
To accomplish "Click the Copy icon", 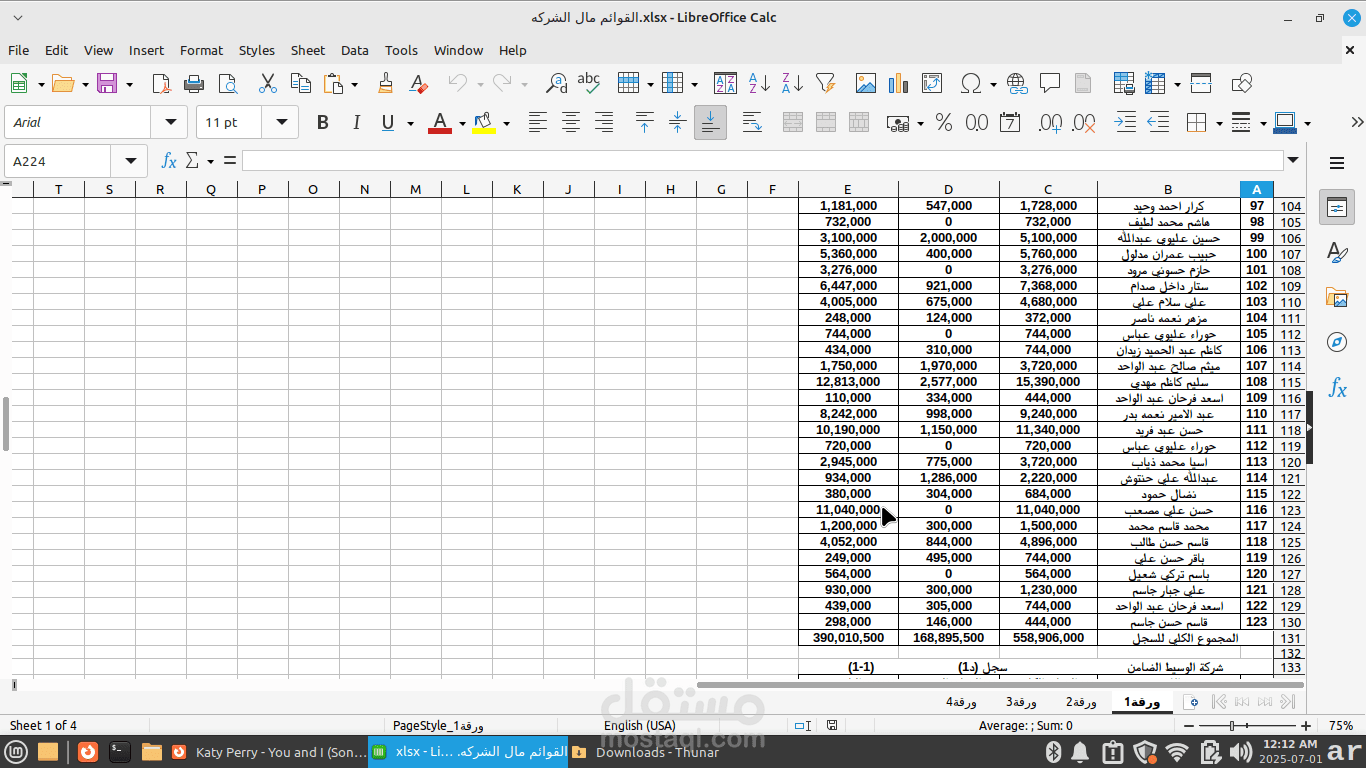I will click(300, 83).
